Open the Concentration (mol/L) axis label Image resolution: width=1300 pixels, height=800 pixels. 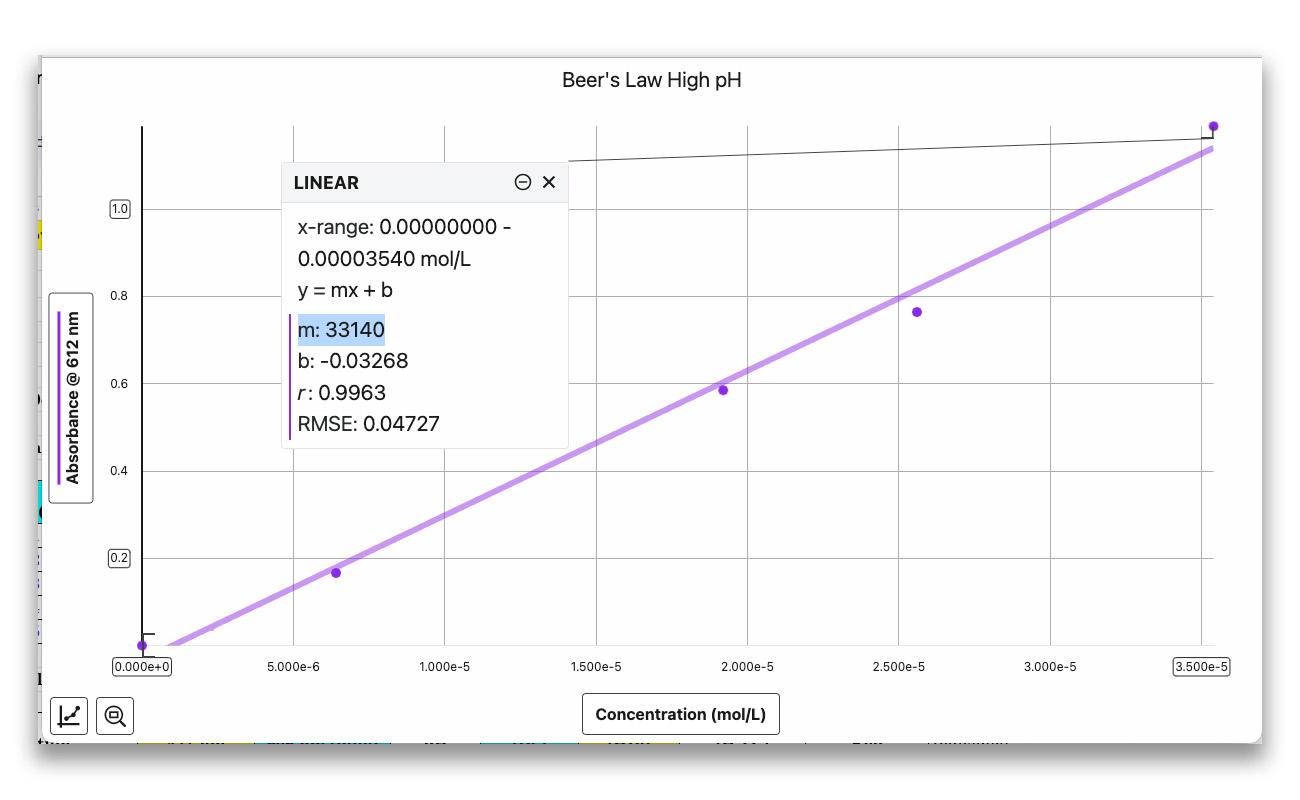pyautogui.click(x=680, y=714)
